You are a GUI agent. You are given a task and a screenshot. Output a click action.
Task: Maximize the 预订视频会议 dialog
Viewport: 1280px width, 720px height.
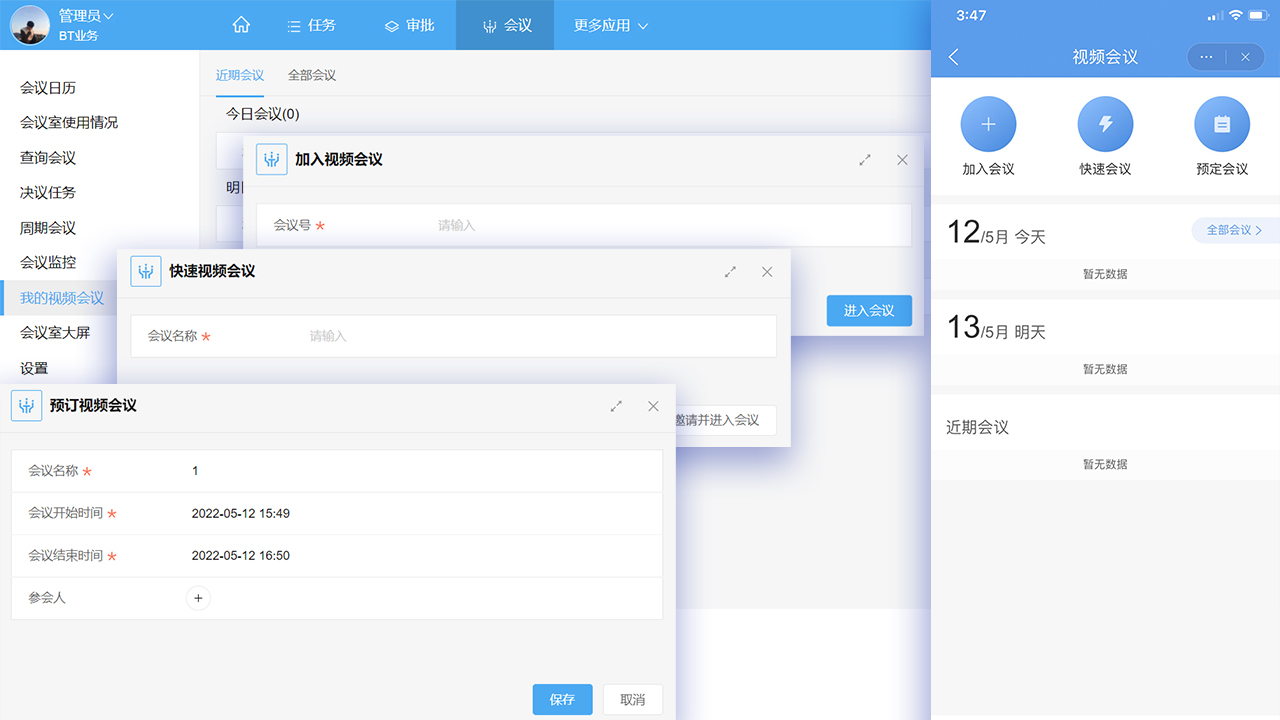pyautogui.click(x=616, y=406)
